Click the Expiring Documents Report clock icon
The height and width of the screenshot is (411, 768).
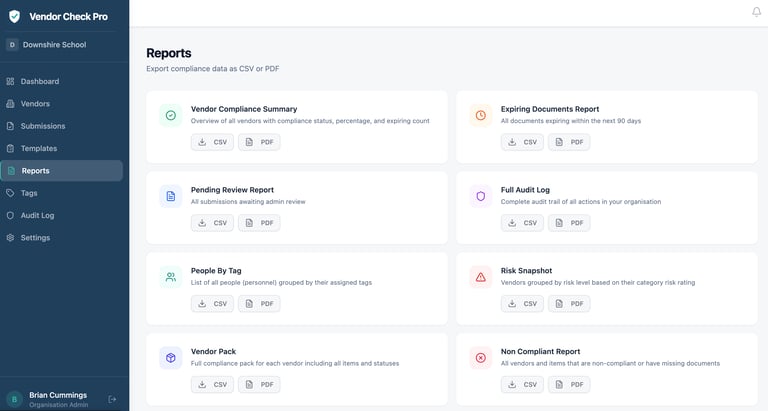point(481,115)
